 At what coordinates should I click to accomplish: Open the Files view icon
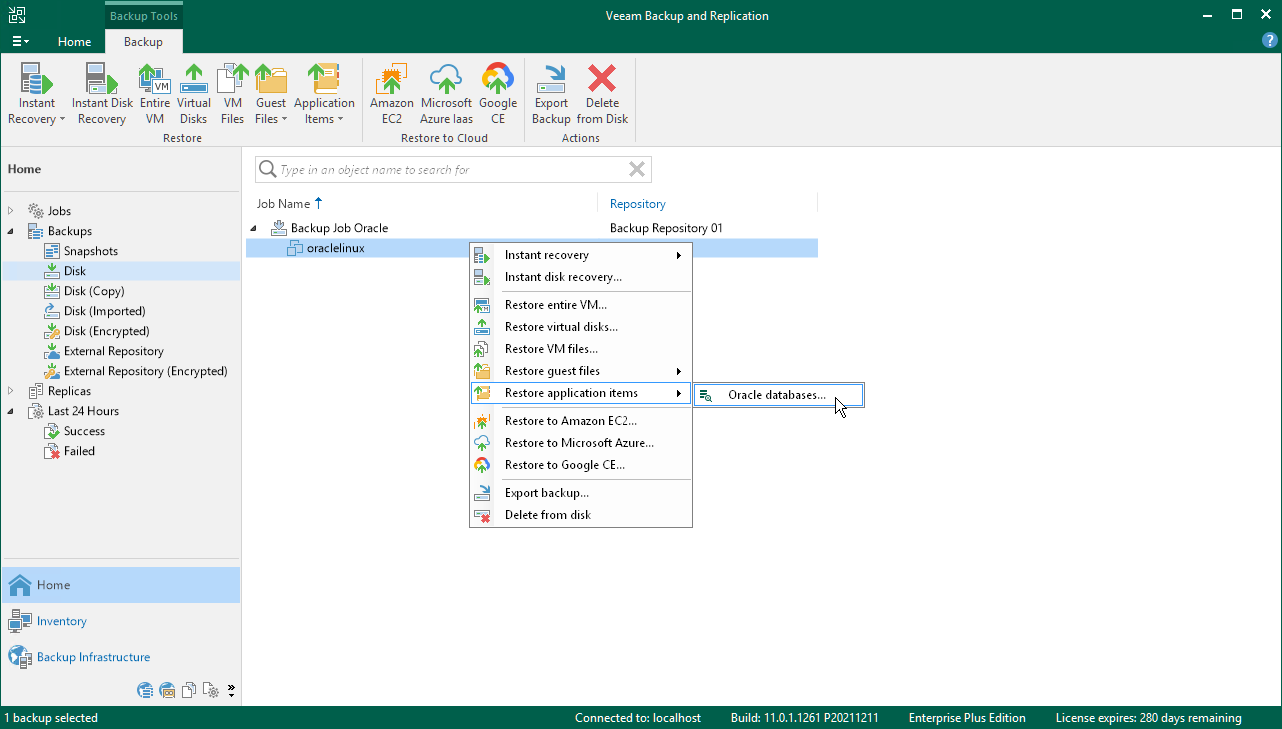pyautogui.click(x=189, y=690)
